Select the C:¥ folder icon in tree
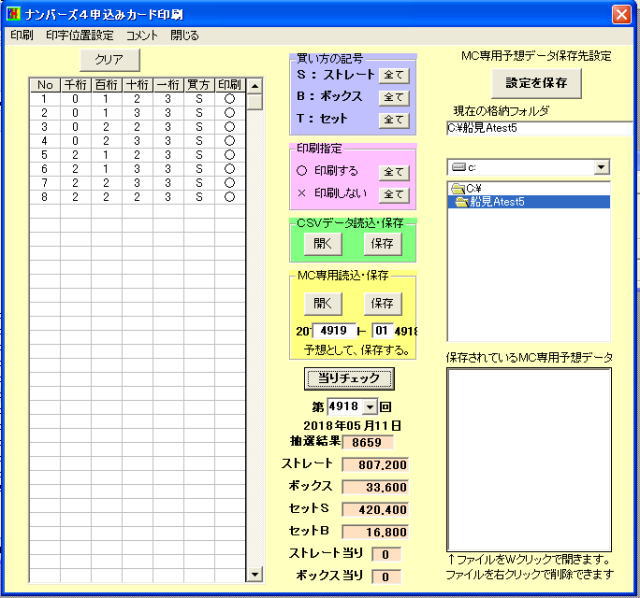640x598 pixels. point(458,188)
